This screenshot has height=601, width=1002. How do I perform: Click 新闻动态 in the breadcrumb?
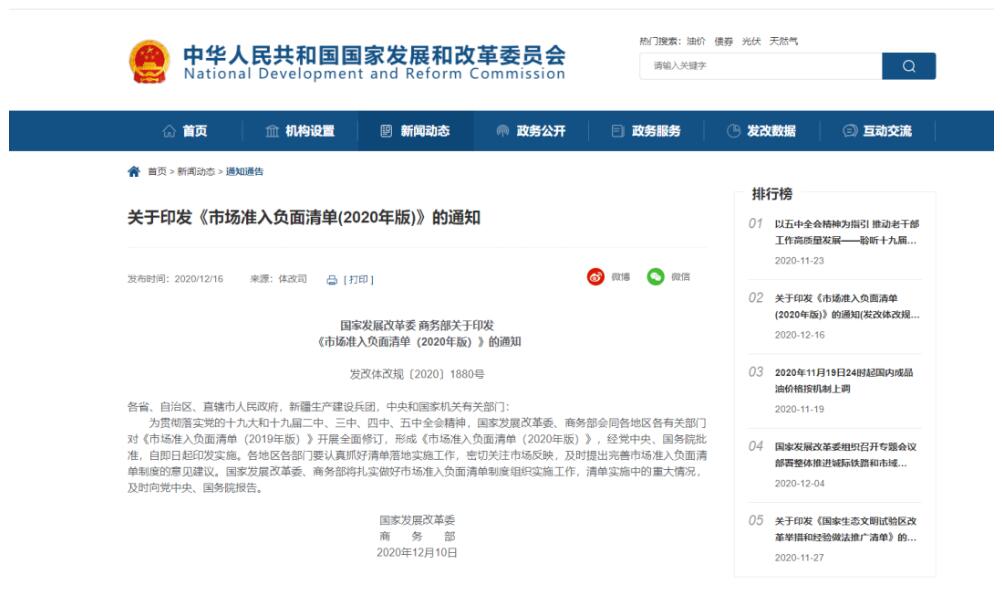(196, 171)
